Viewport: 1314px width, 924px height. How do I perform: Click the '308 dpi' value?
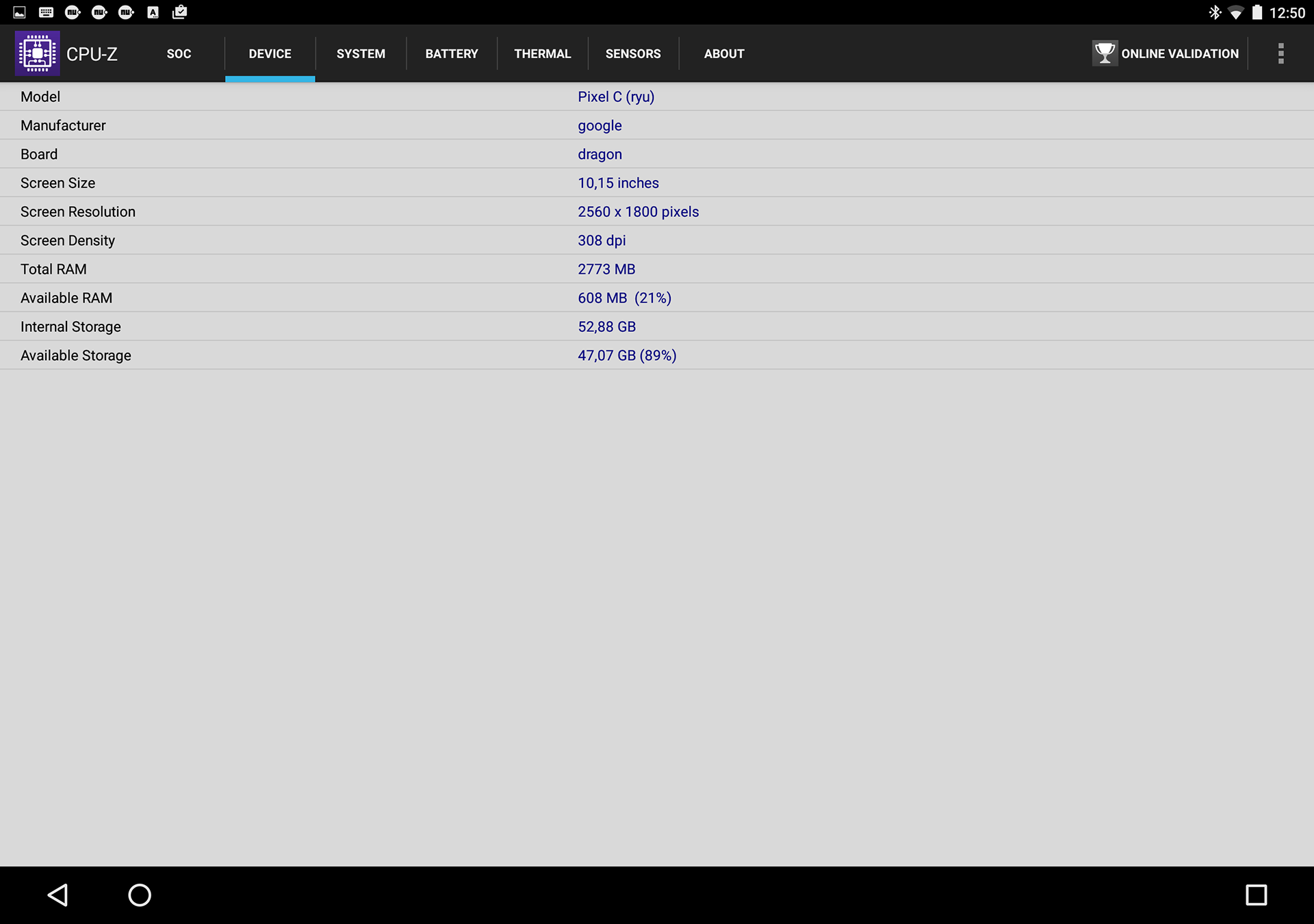(602, 241)
